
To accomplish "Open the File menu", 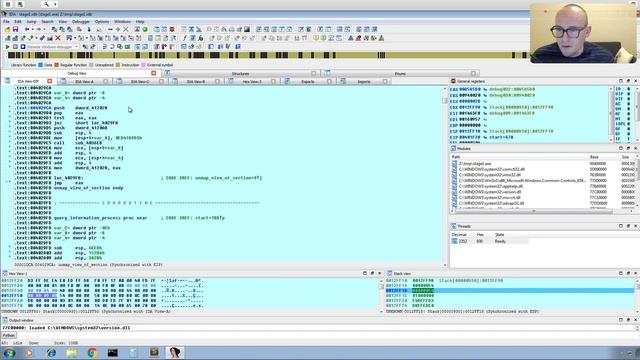I will 6,22.
